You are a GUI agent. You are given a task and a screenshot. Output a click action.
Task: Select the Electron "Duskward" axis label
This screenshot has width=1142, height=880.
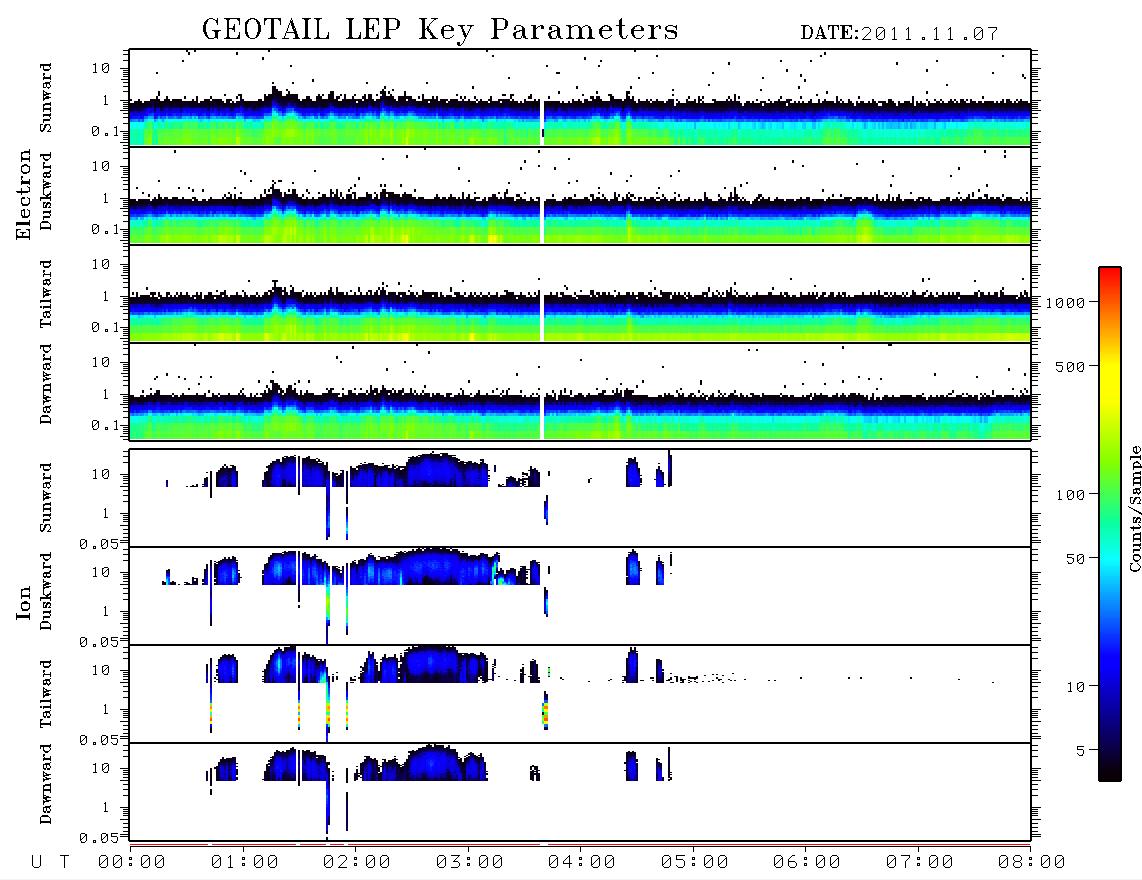click(46, 192)
